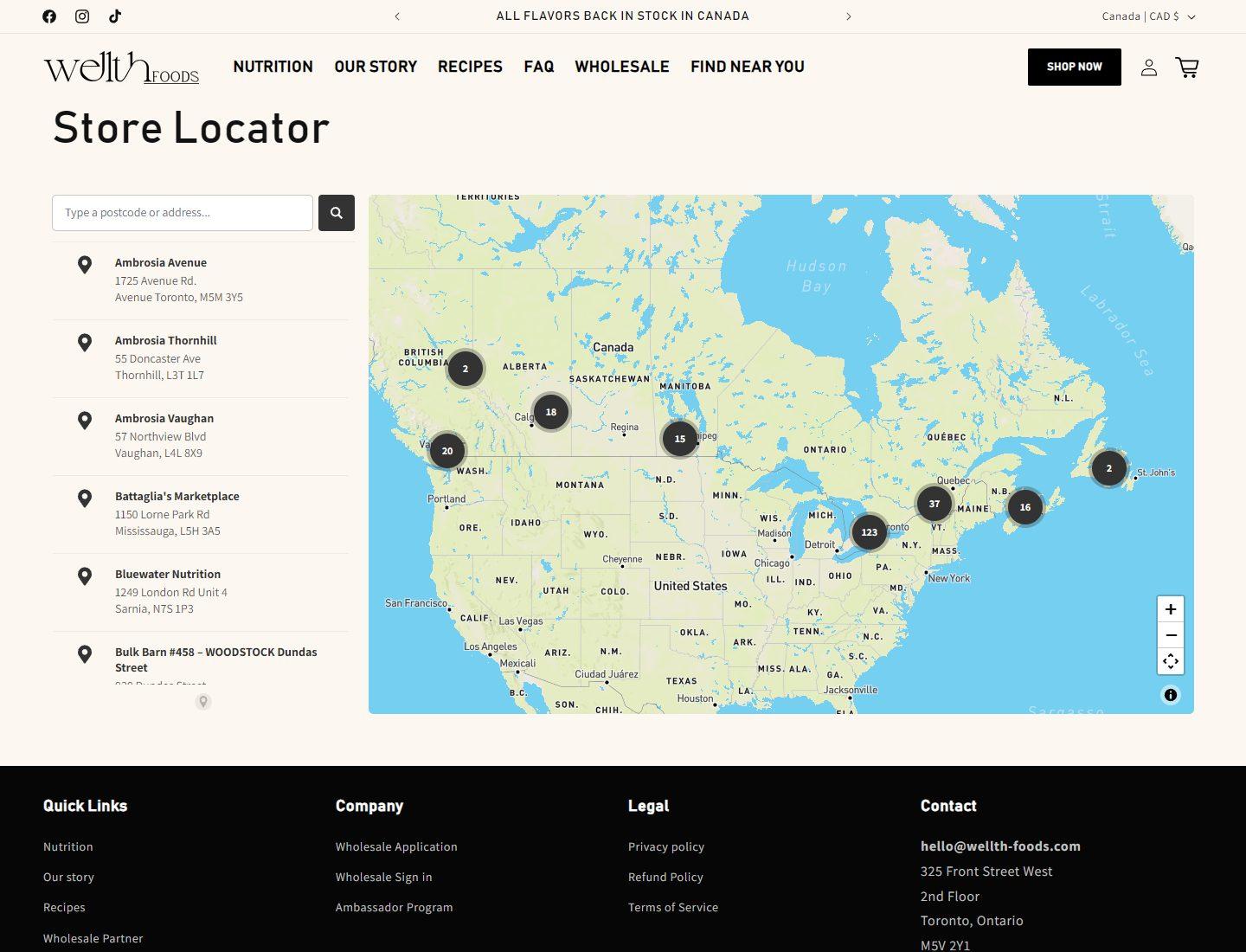Expand the 15-store cluster in Manitoba
The width and height of the screenshot is (1246, 952).
coord(680,439)
